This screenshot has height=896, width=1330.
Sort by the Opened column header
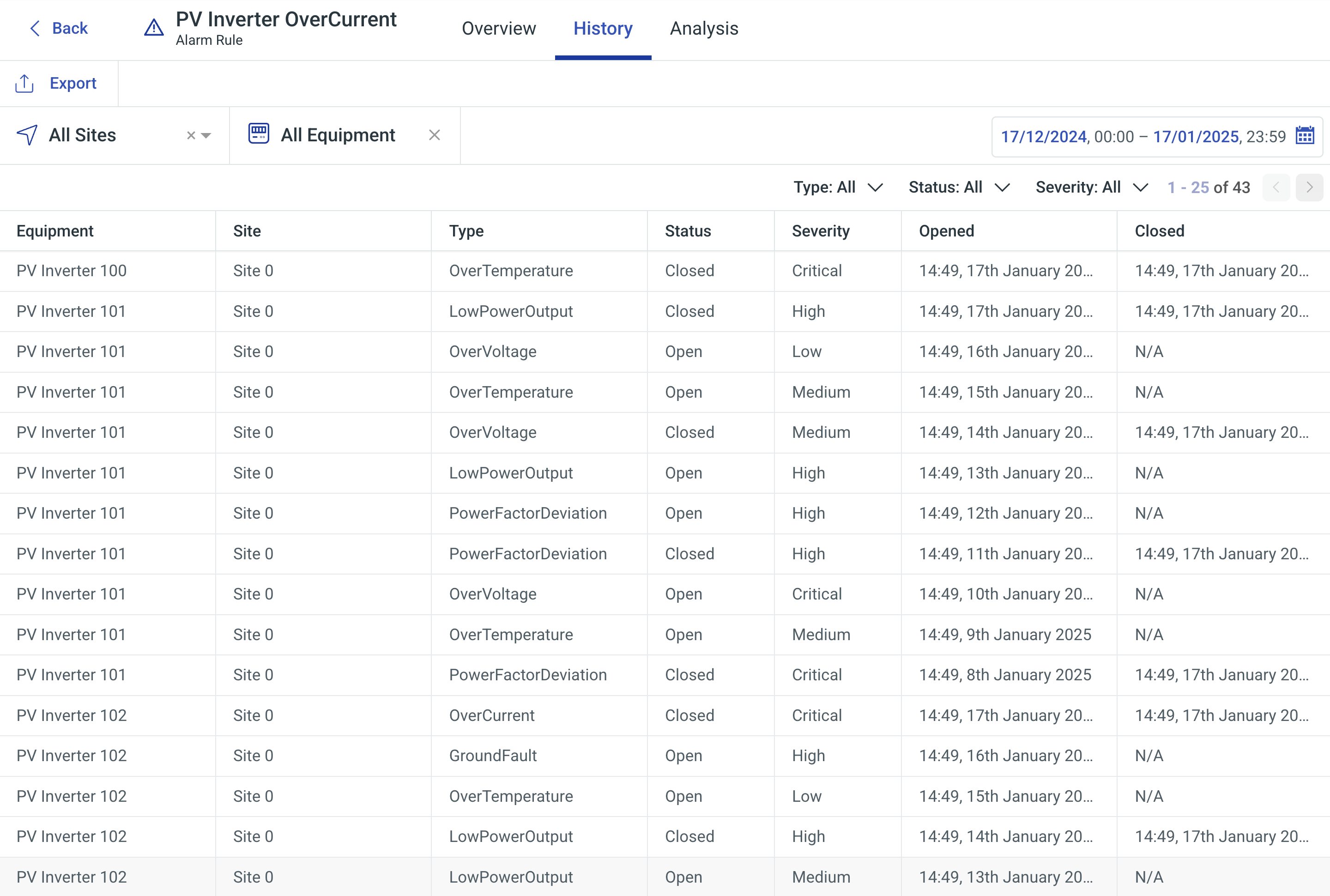point(946,231)
